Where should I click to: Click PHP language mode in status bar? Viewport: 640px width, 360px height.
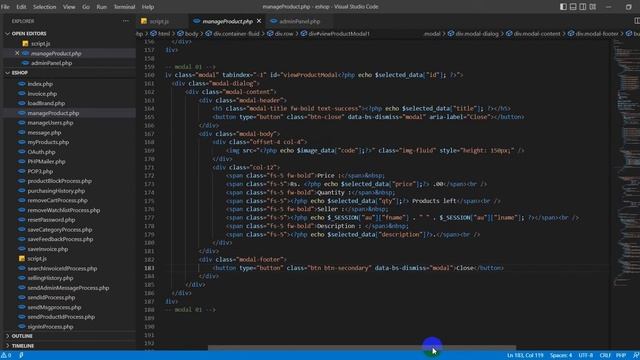pyautogui.click(x=621, y=356)
